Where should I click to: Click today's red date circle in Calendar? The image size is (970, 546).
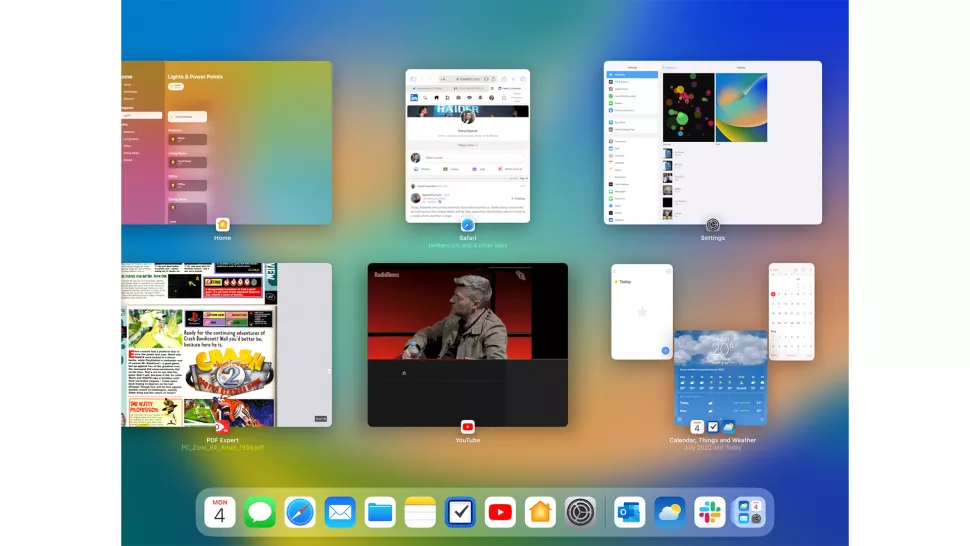point(773,294)
